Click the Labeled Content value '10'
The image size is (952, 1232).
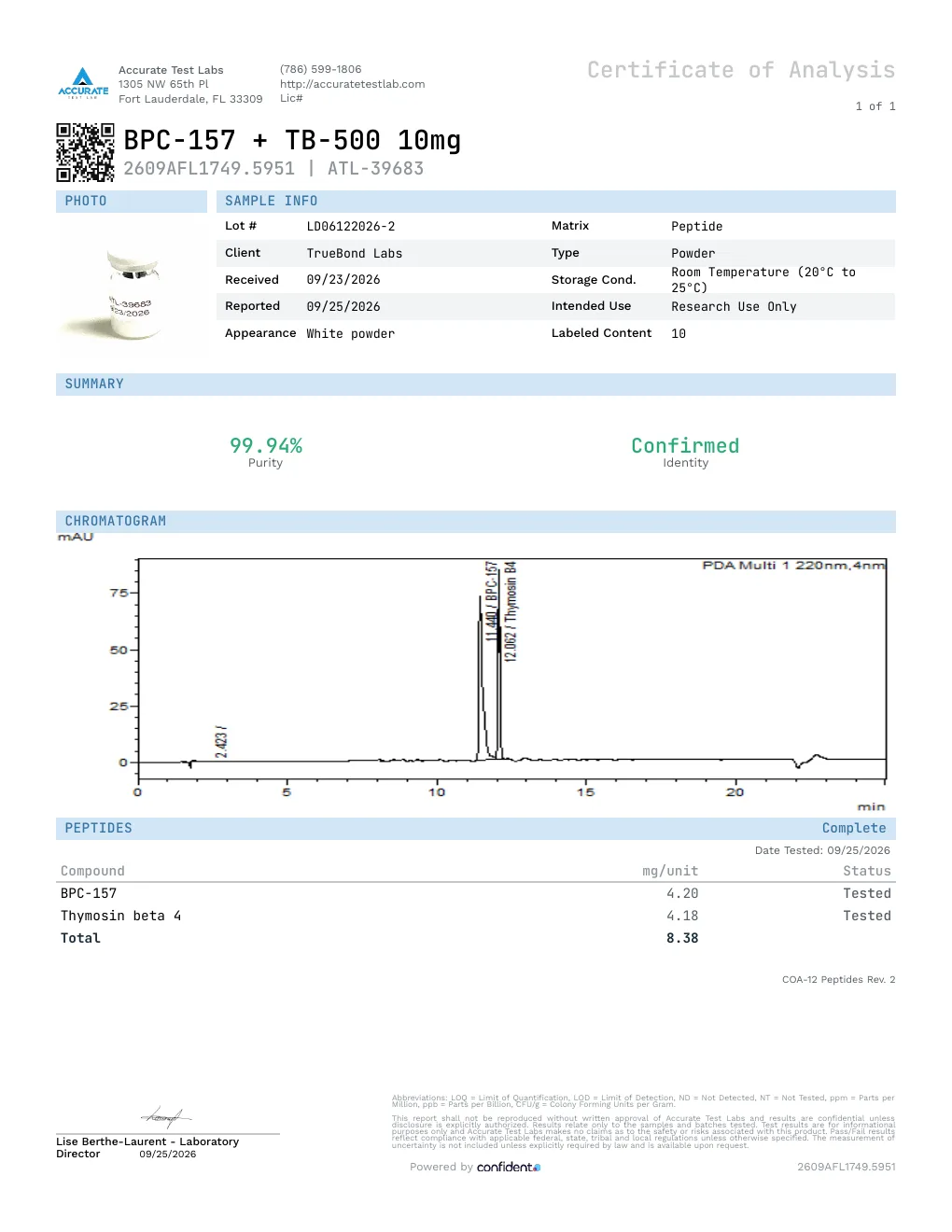679,334
